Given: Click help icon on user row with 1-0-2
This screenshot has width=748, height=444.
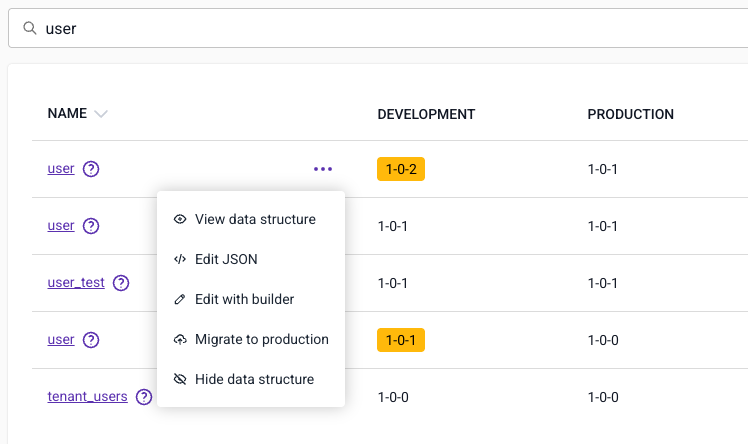Looking at the screenshot, I should (91, 169).
